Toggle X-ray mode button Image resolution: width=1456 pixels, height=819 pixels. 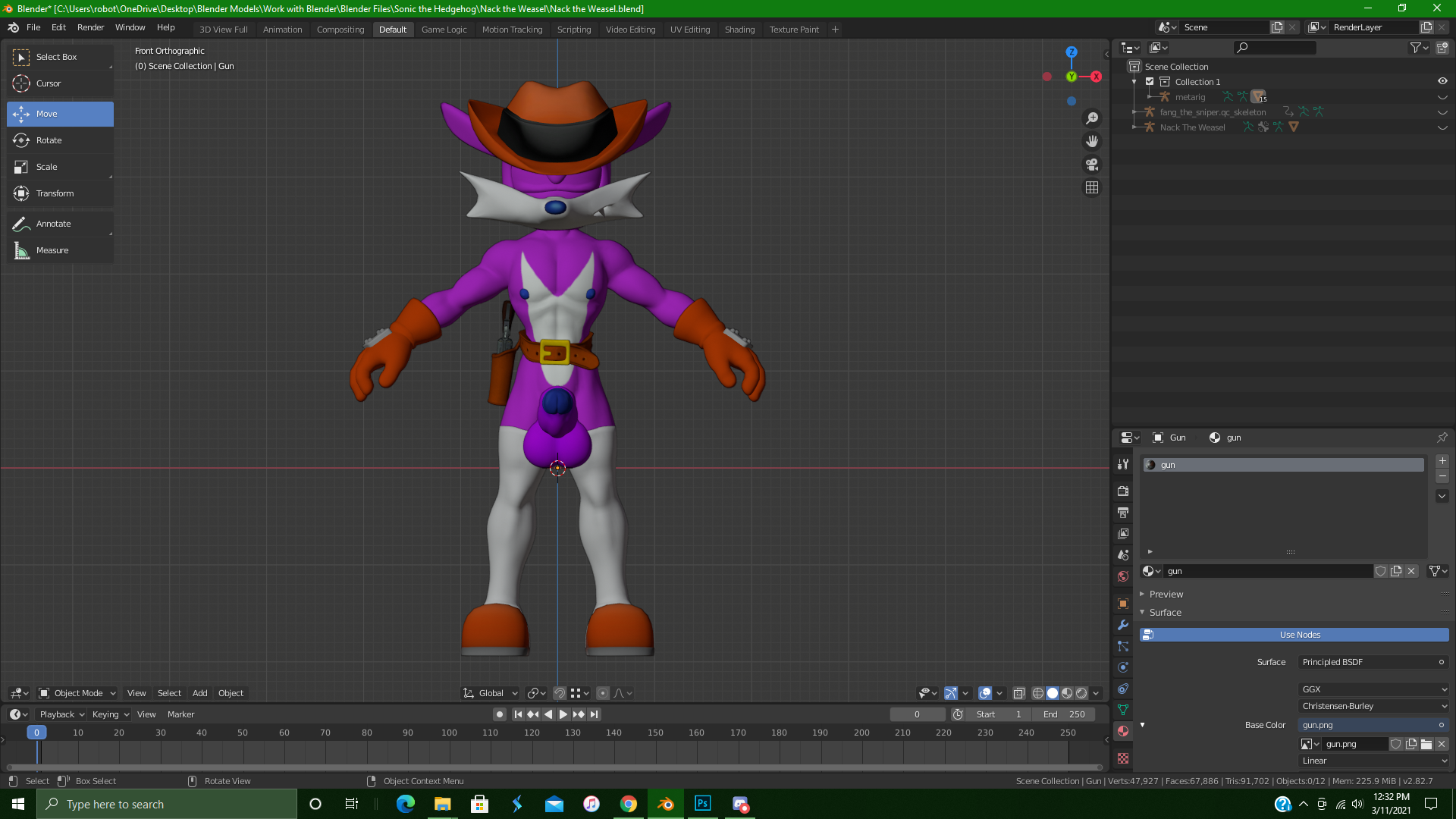tap(1019, 693)
